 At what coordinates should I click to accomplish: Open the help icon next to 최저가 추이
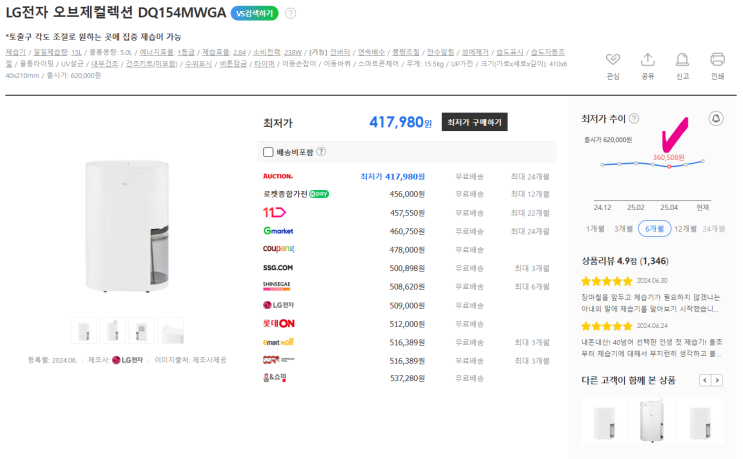(634, 118)
